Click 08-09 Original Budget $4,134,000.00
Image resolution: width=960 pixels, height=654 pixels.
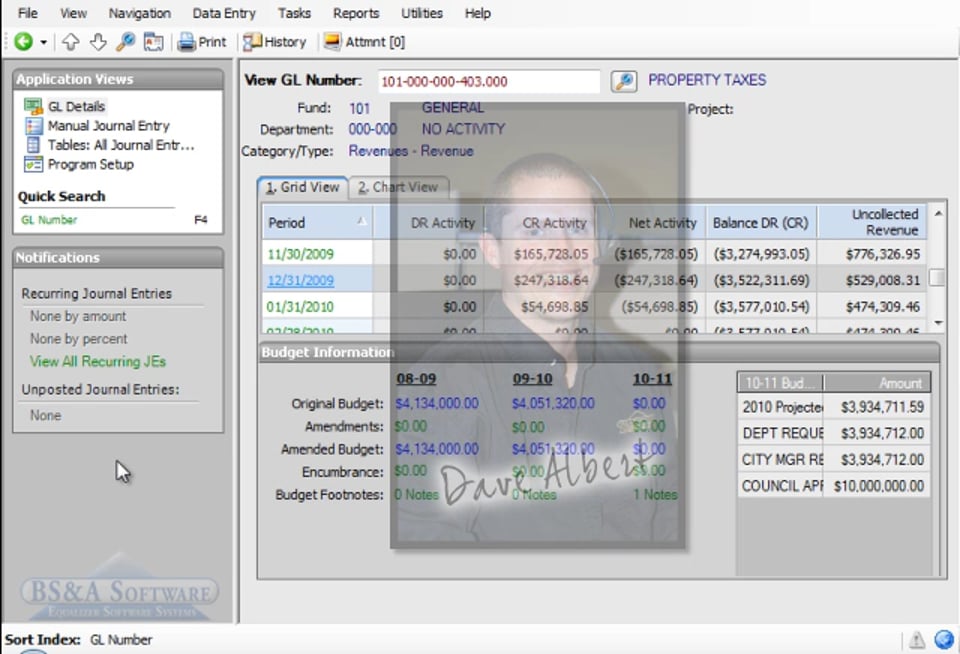(437, 404)
